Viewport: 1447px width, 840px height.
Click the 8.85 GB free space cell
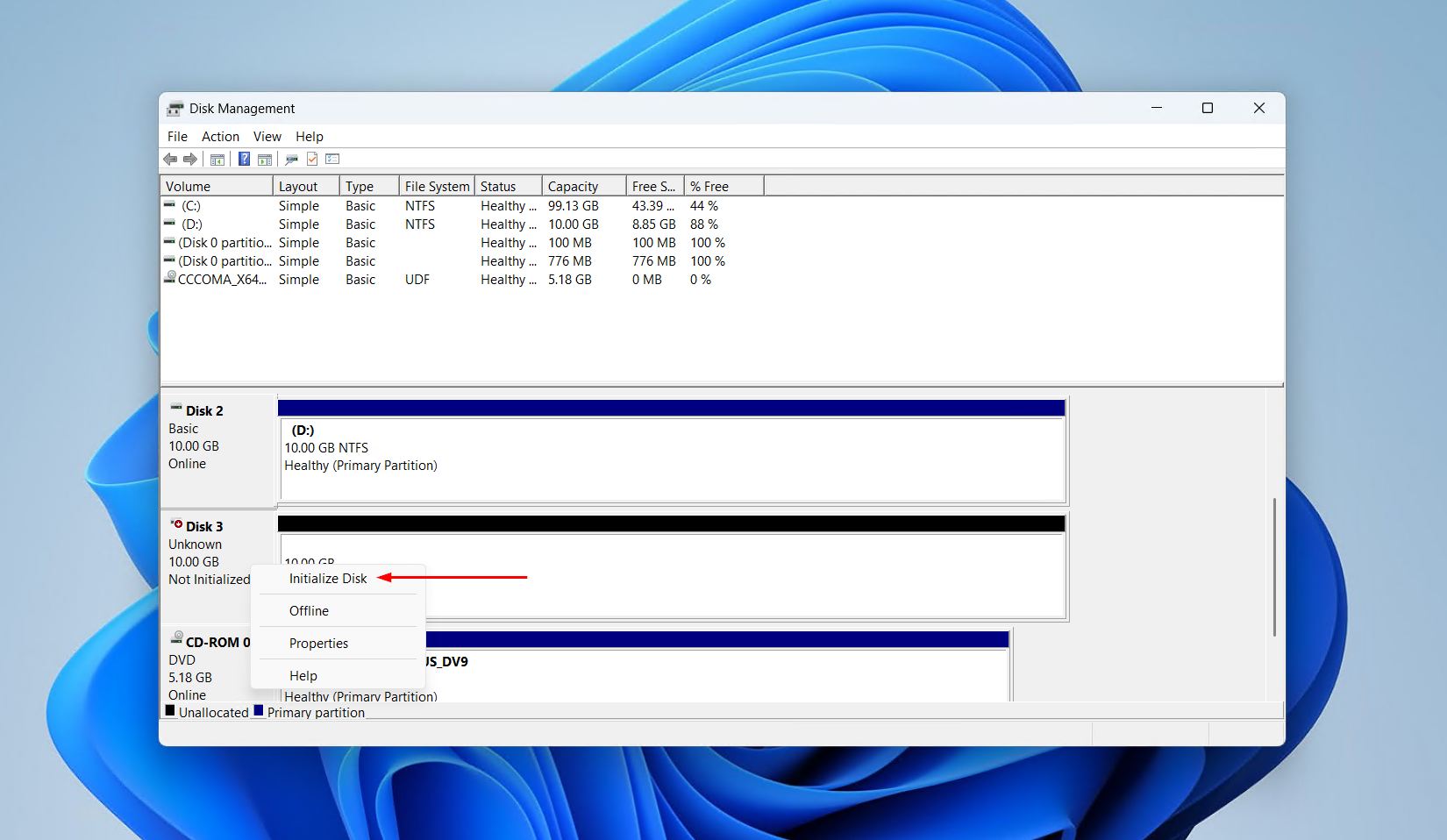coord(654,224)
